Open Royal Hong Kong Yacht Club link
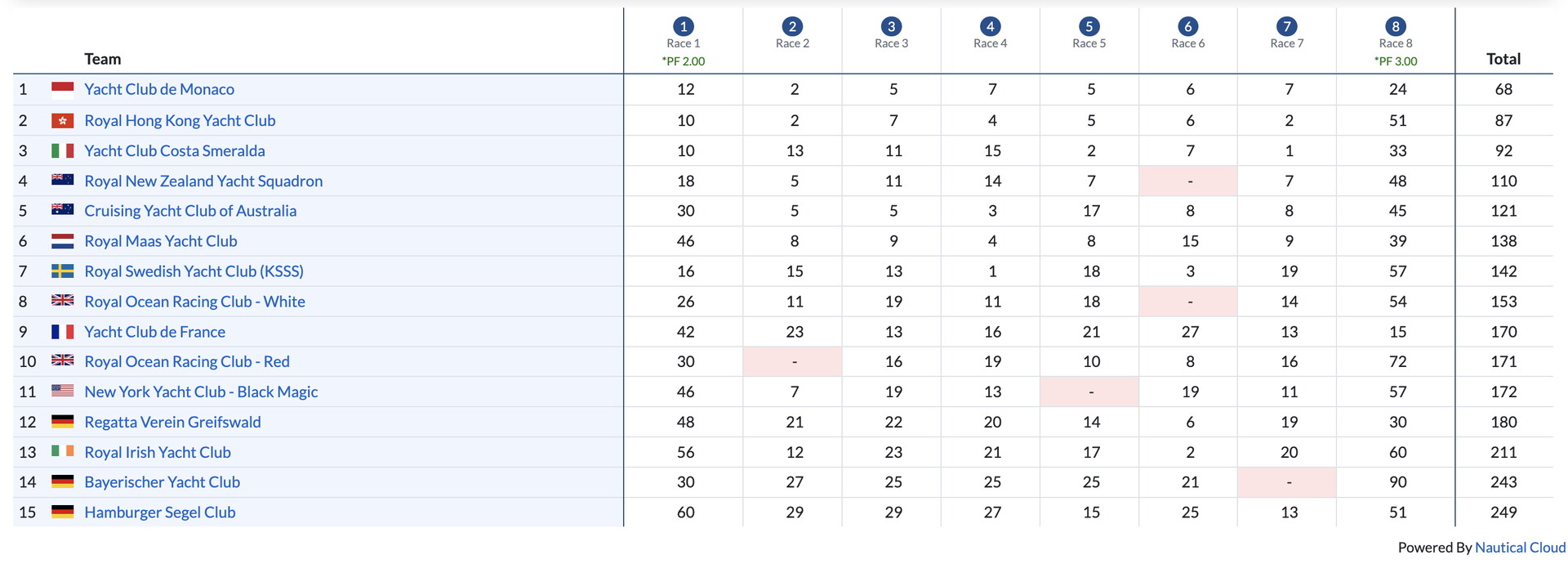 [x=180, y=121]
